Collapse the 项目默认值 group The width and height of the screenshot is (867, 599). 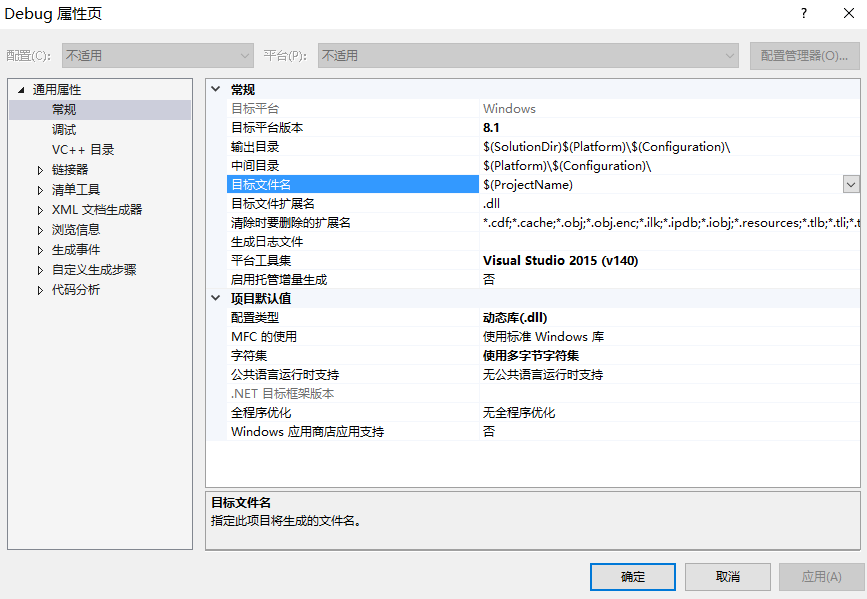pos(216,297)
